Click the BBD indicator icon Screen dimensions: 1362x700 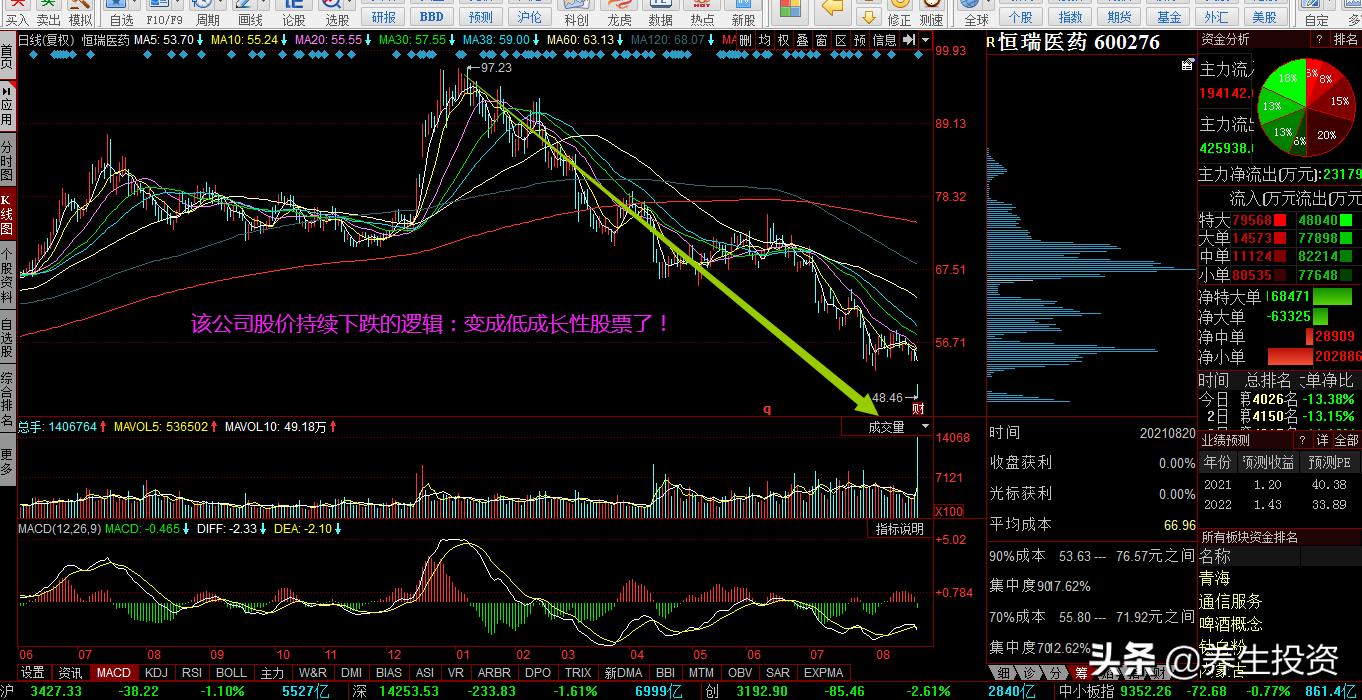430,15
